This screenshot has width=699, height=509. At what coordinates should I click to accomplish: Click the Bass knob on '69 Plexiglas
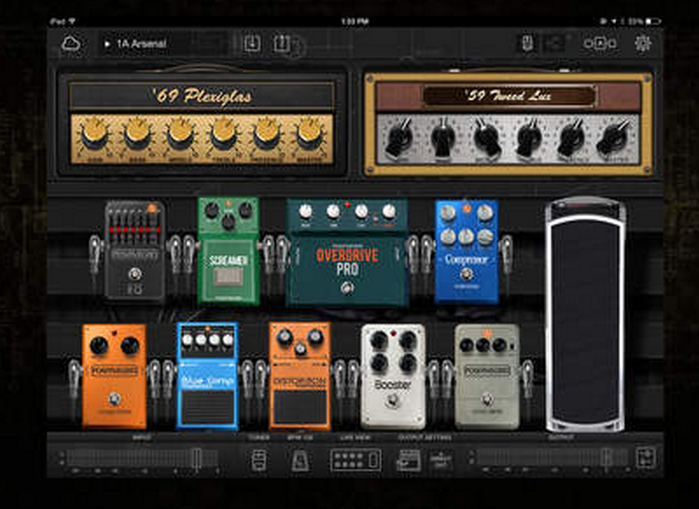[137, 133]
